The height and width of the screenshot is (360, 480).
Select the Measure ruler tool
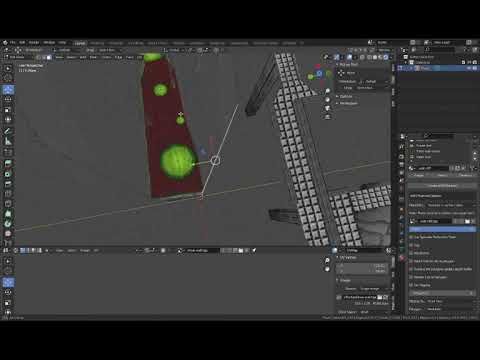(x=8, y=141)
